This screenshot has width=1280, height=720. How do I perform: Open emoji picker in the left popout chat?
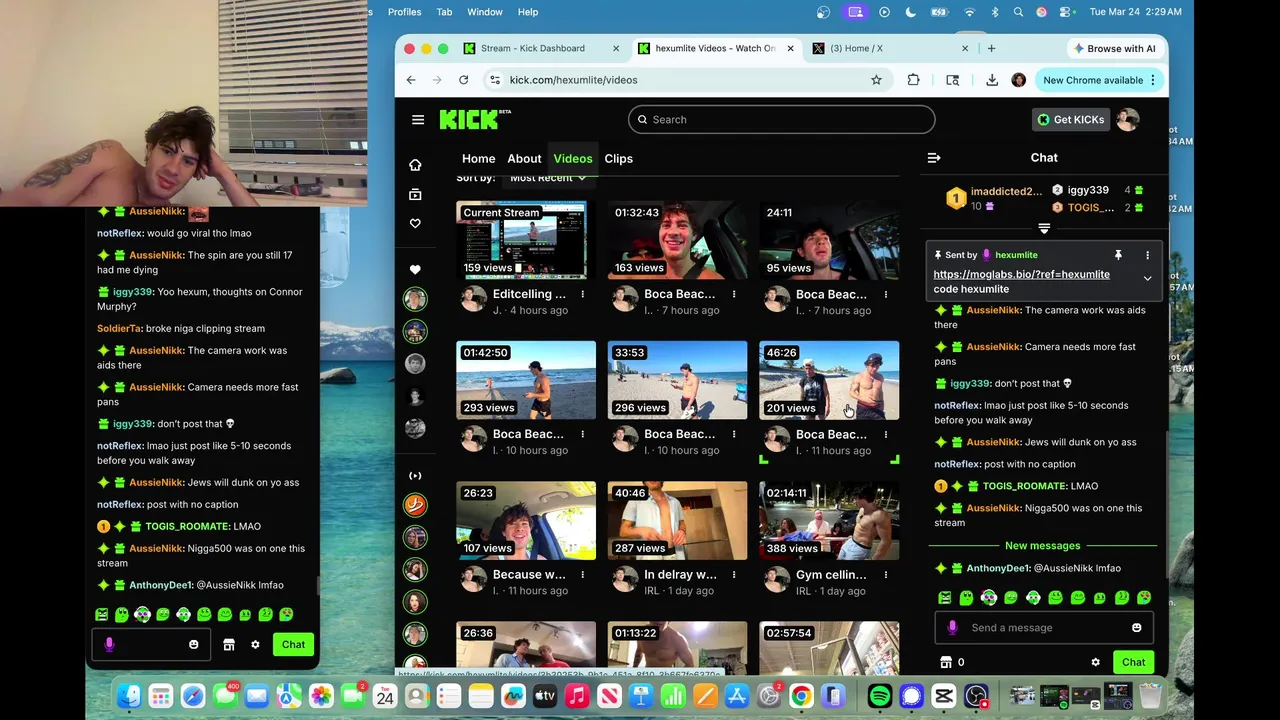coord(194,645)
